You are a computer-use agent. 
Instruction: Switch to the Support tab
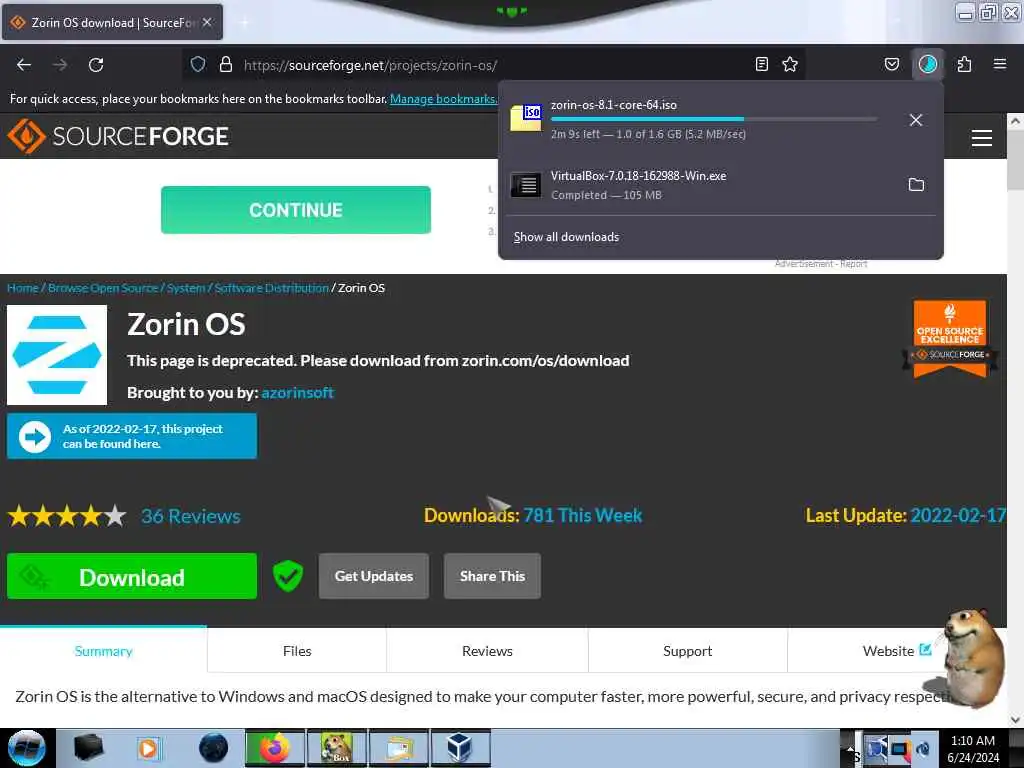click(x=688, y=651)
